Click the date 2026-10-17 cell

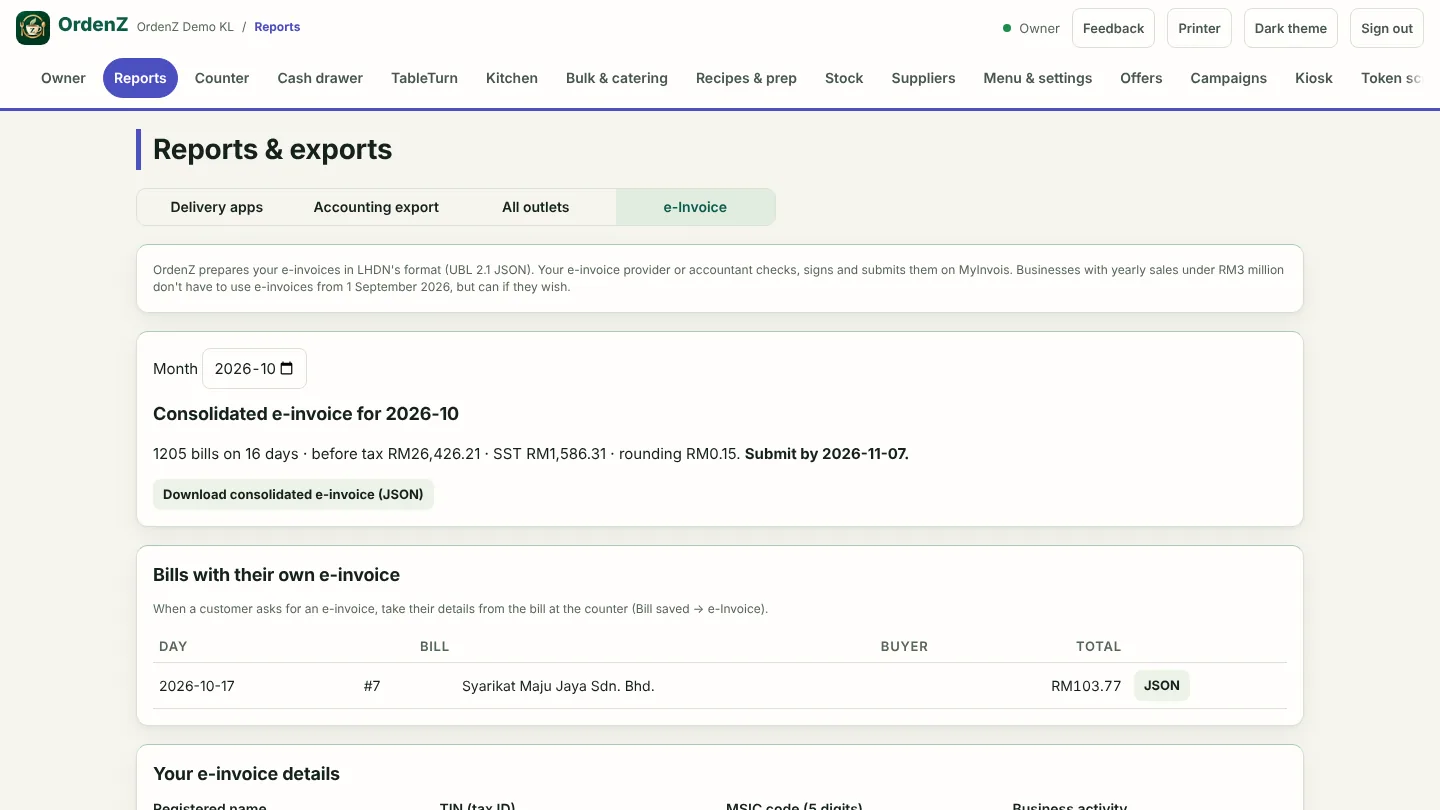[197, 686]
